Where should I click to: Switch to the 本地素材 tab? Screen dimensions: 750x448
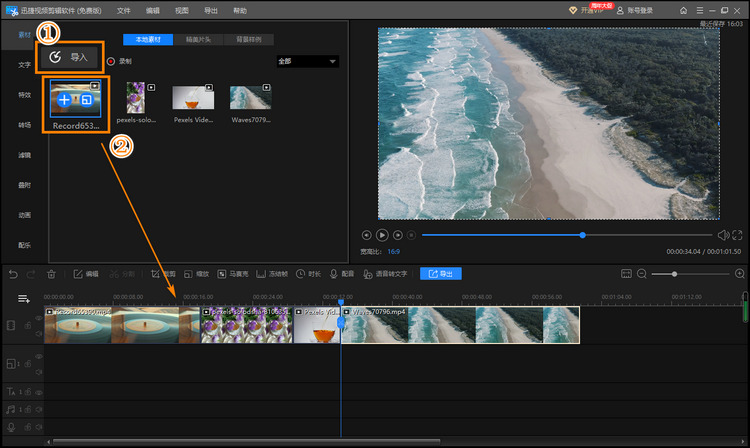tap(148, 39)
